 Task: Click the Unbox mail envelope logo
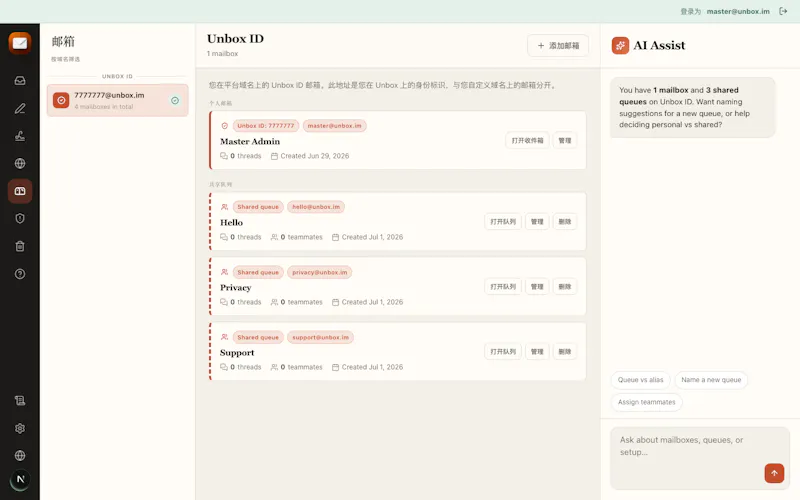click(20, 43)
